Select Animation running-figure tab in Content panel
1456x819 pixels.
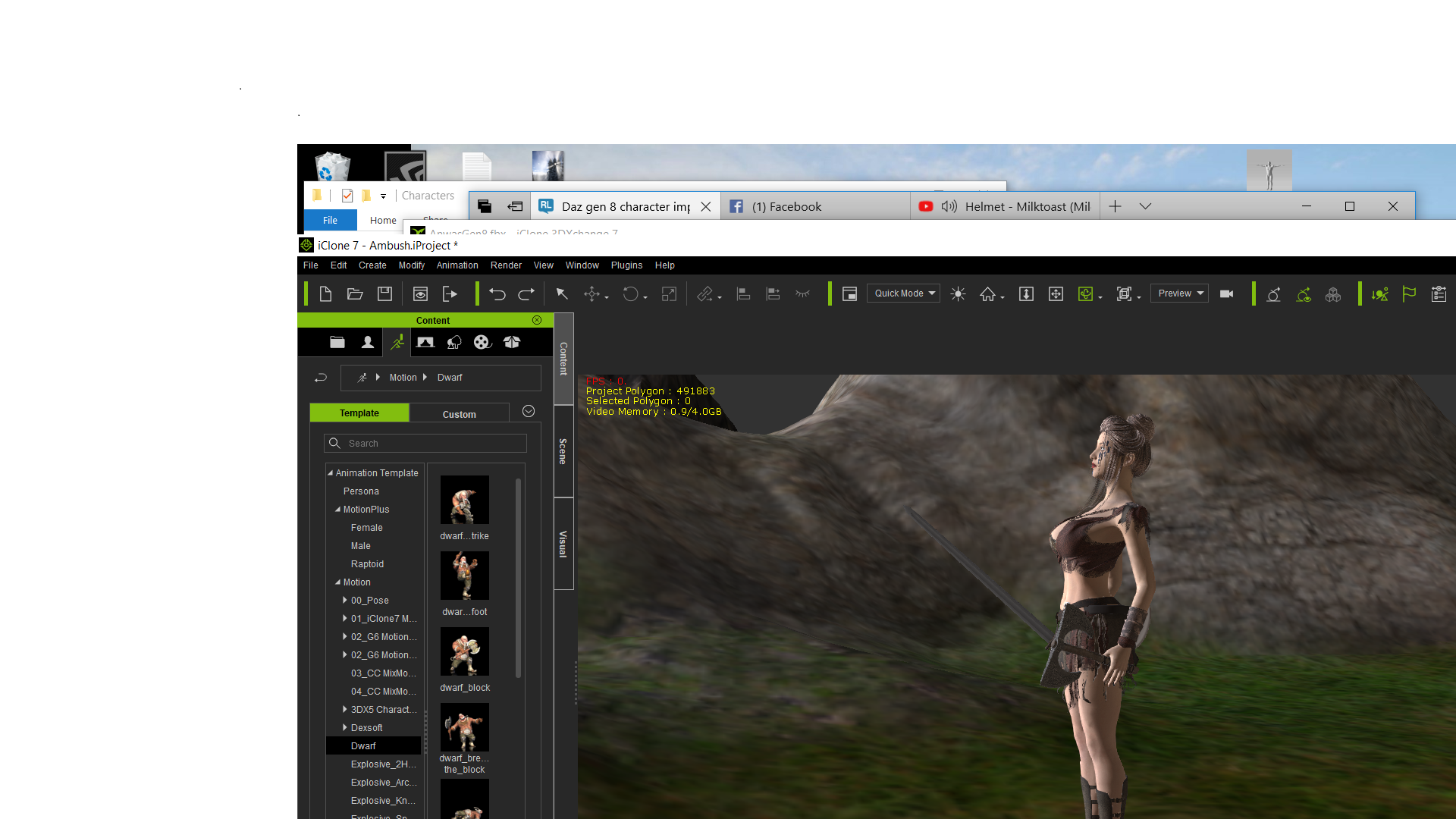tap(397, 343)
